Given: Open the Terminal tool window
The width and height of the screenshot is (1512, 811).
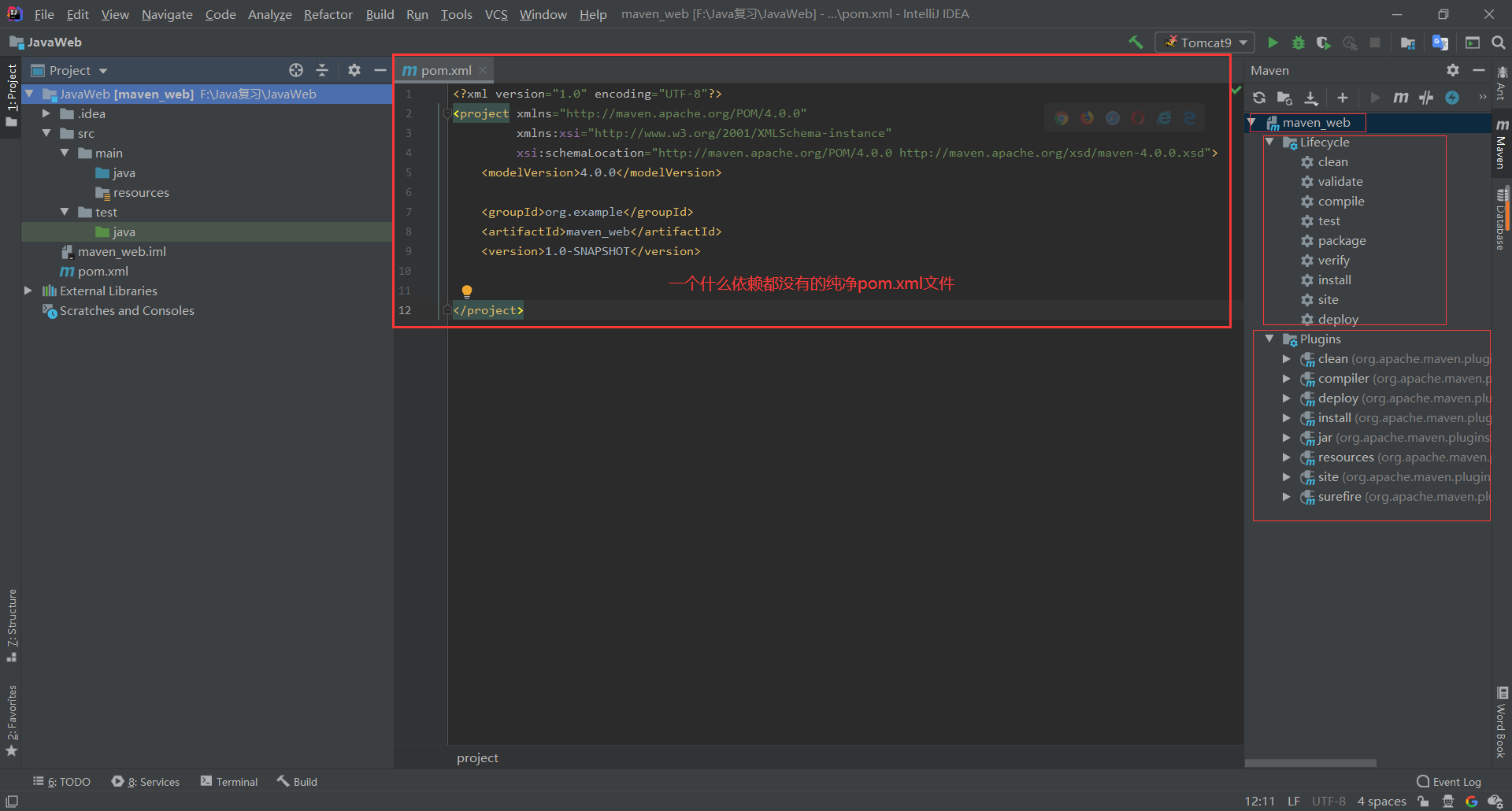Looking at the screenshot, I should pyautogui.click(x=229, y=781).
